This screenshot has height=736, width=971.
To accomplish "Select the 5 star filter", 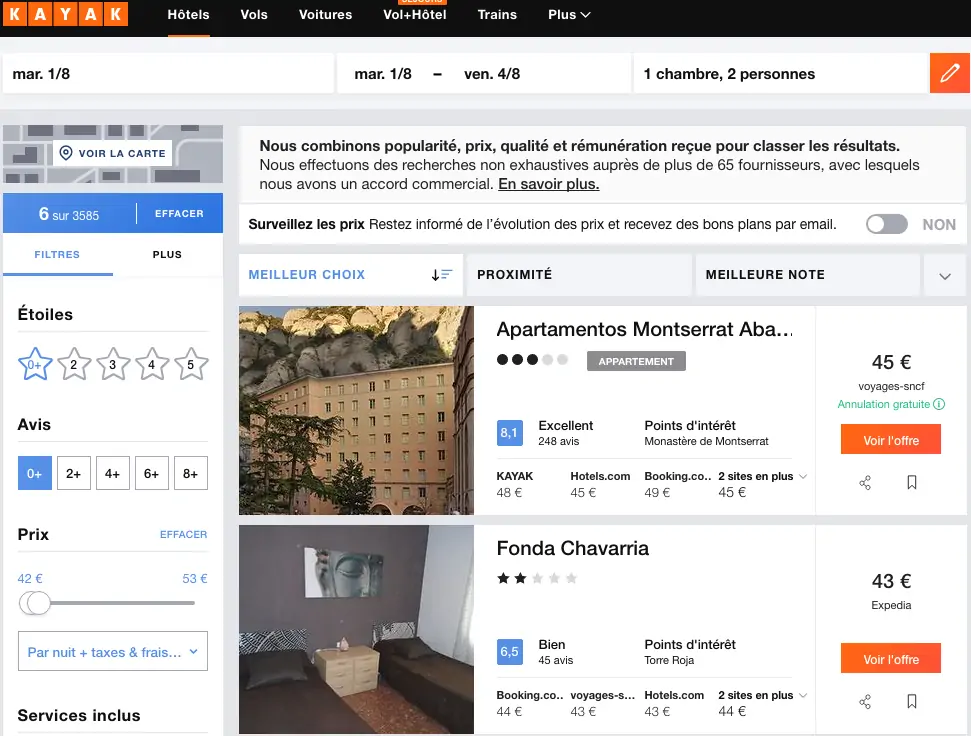I will pos(191,364).
